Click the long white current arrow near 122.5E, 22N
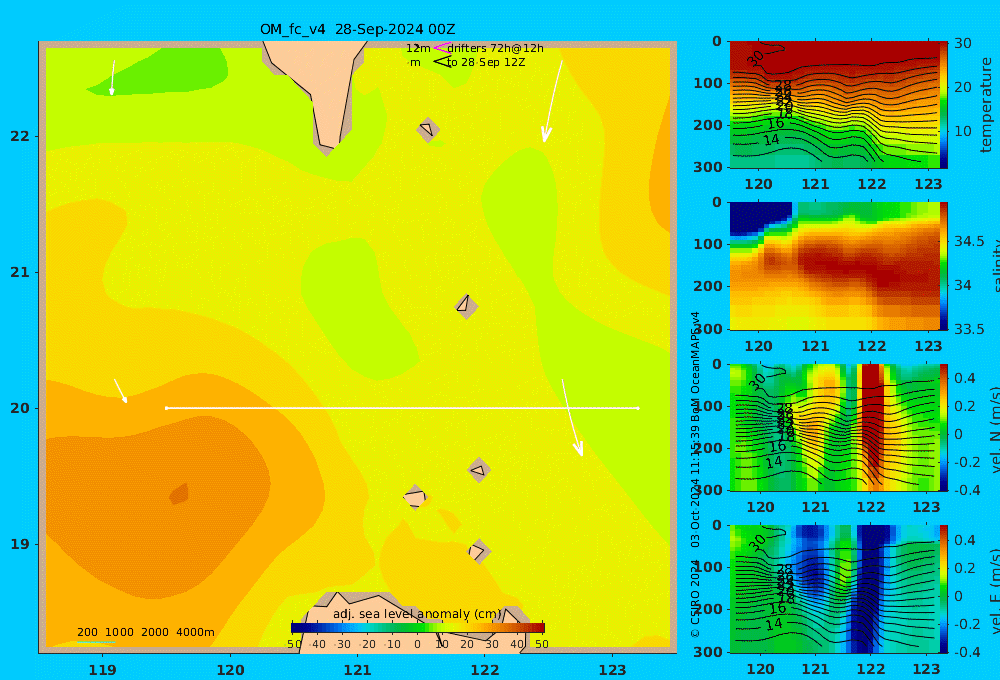This screenshot has height=680, width=1000. click(552, 101)
